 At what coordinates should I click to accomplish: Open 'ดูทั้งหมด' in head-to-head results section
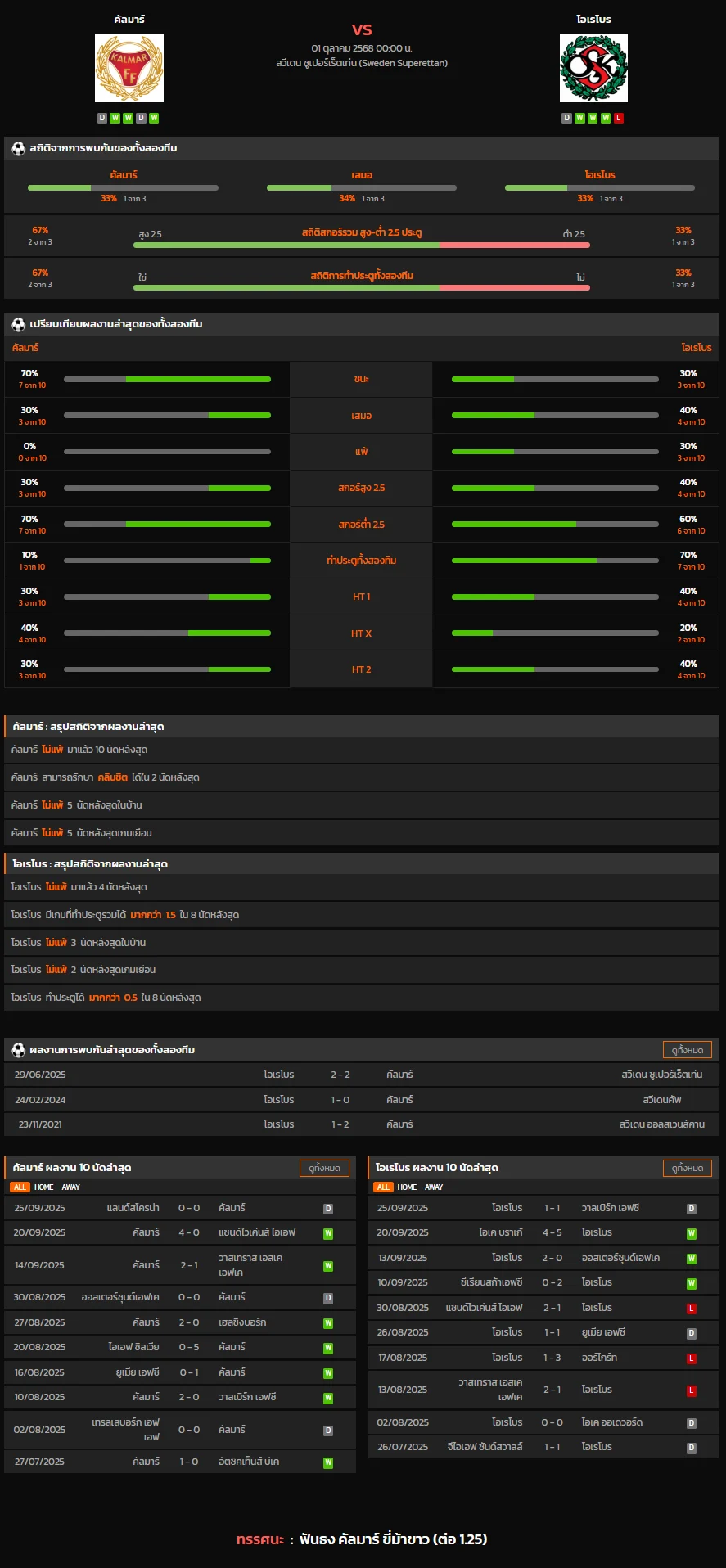(687, 1050)
